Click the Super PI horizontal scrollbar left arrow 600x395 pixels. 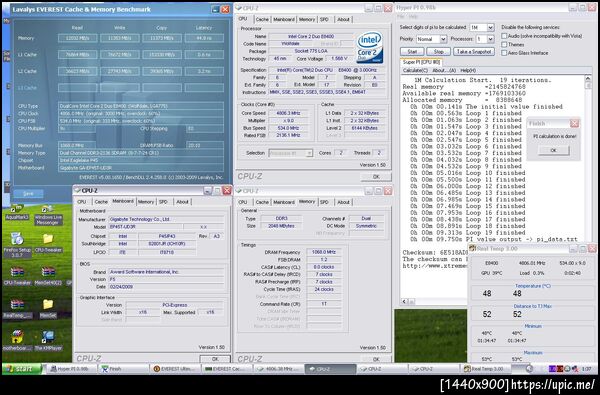(404, 302)
